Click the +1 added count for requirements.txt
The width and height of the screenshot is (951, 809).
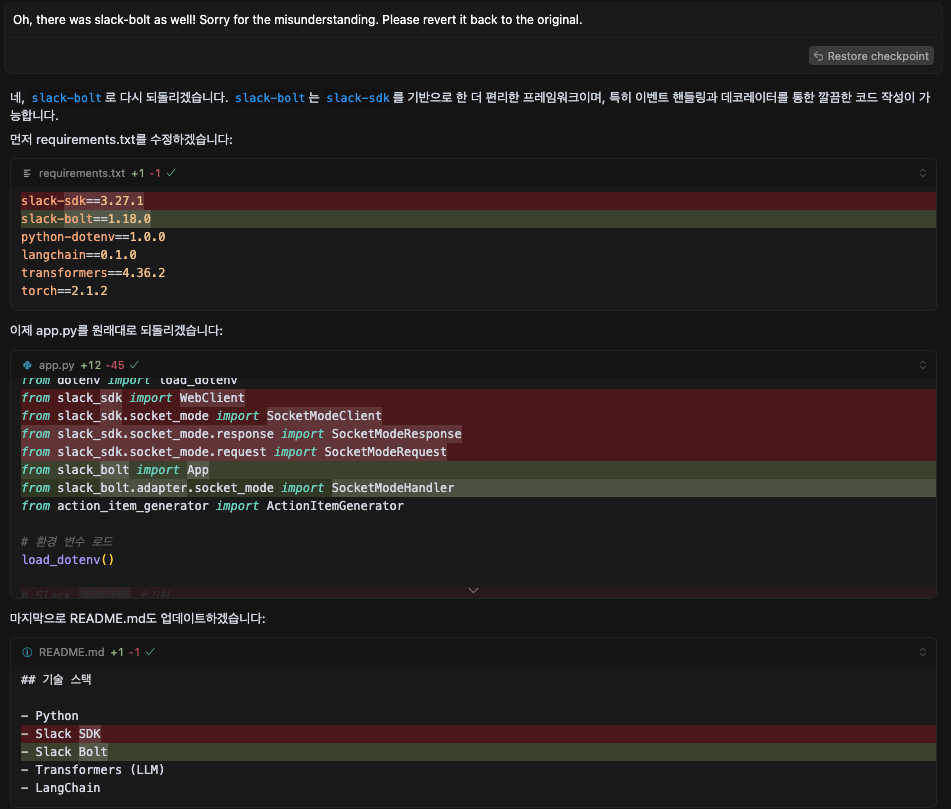[138, 173]
